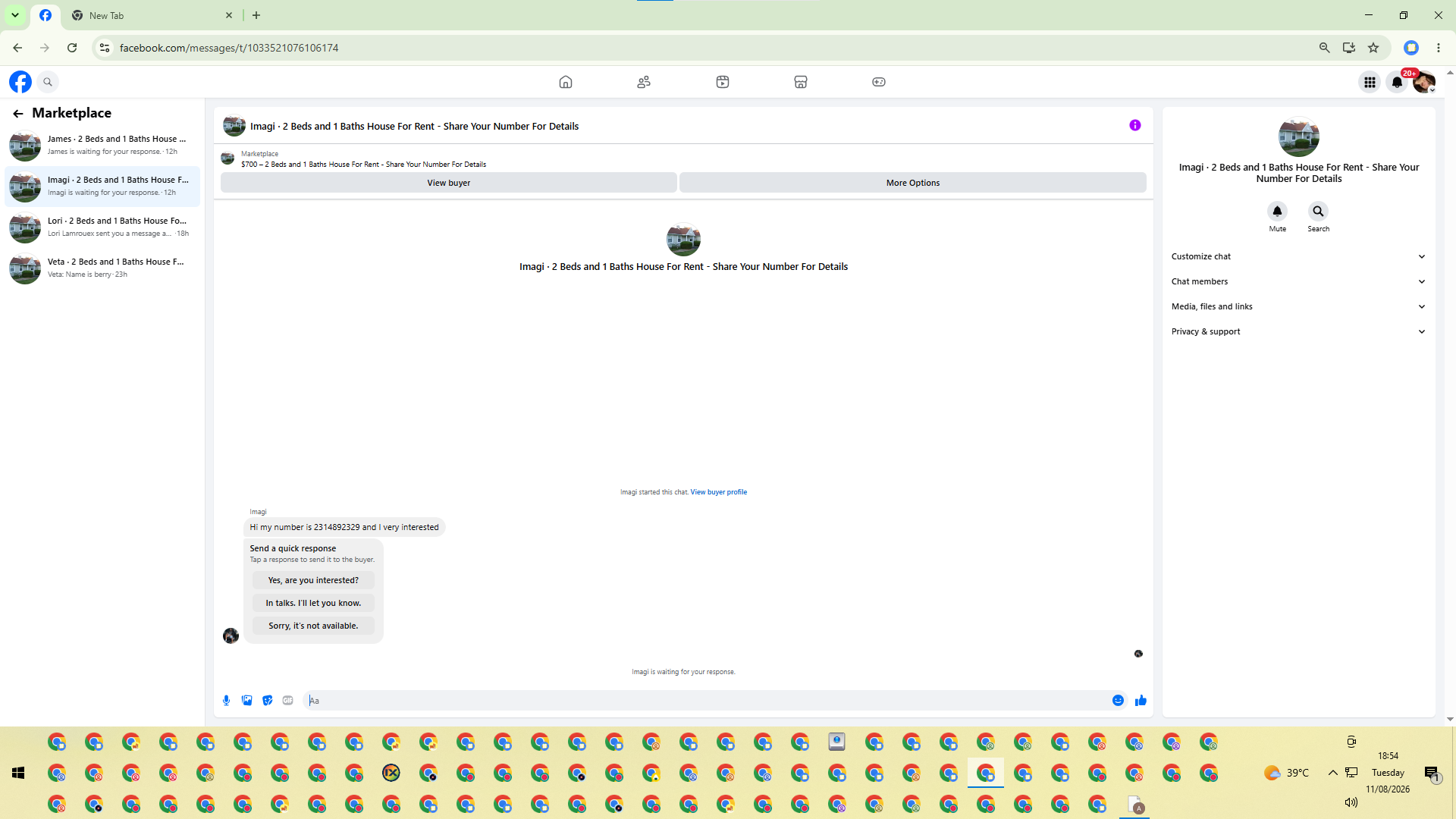Open Chrome three-dot menu
The width and height of the screenshot is (1456, 819).
pyautogui.click(x=1439, y=48)
